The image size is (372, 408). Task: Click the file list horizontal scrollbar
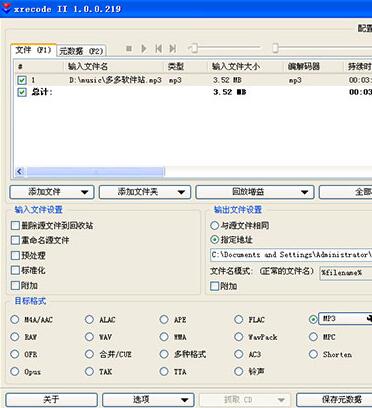pos(96,172)
